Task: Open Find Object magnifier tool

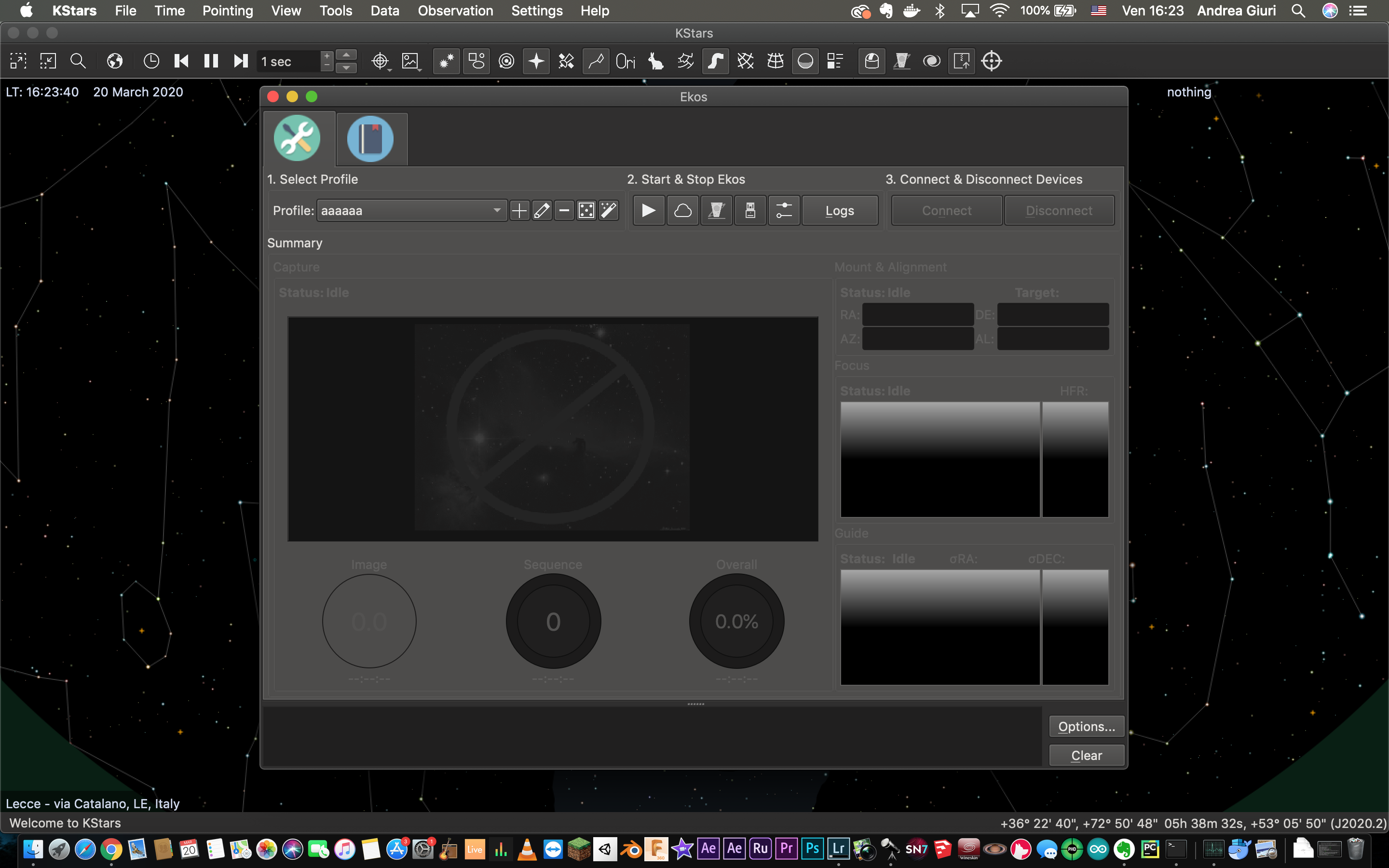Action: [78, 61]
